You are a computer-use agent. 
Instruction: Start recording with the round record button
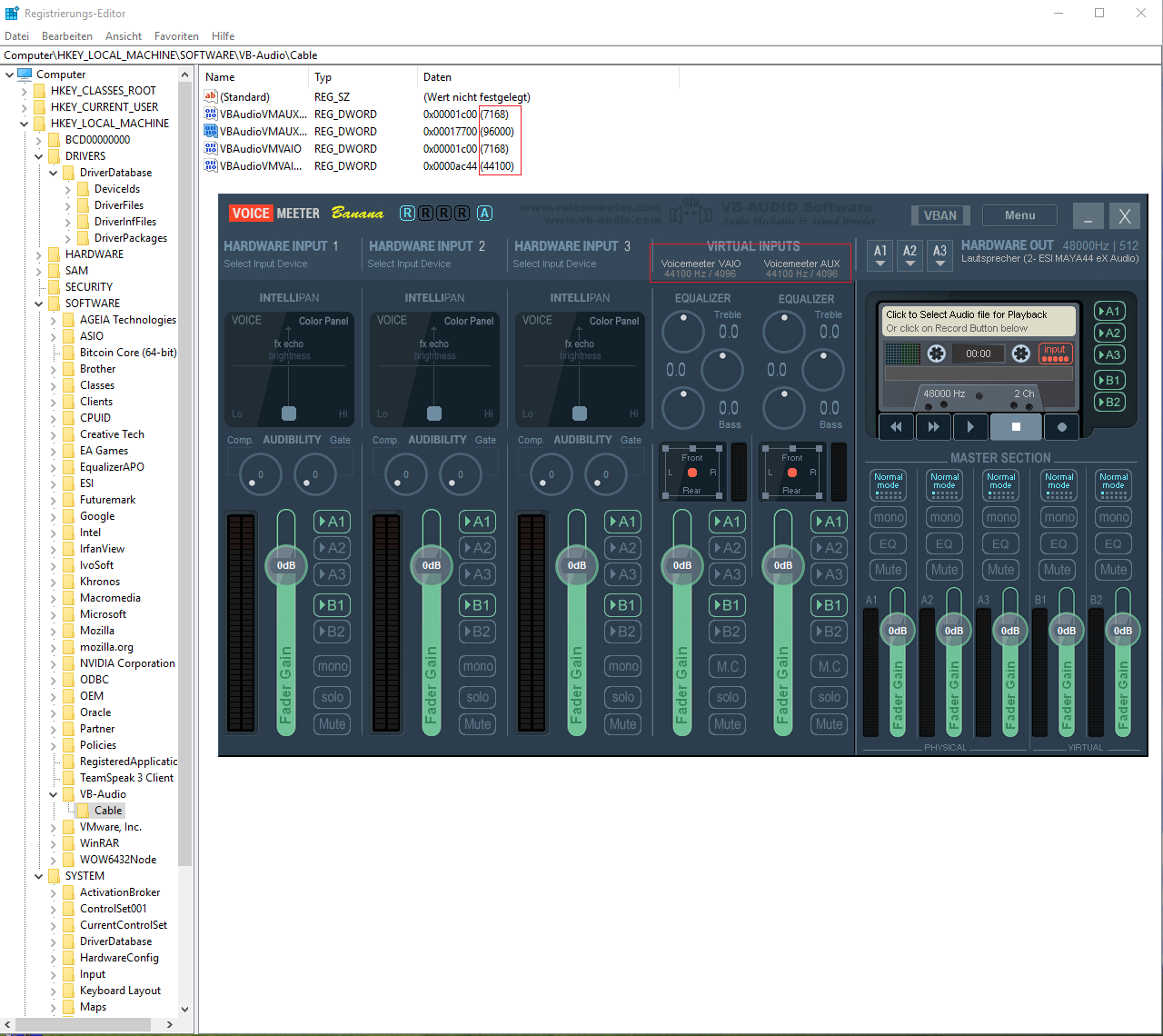pyautogui.click(x=1061, y=426)
